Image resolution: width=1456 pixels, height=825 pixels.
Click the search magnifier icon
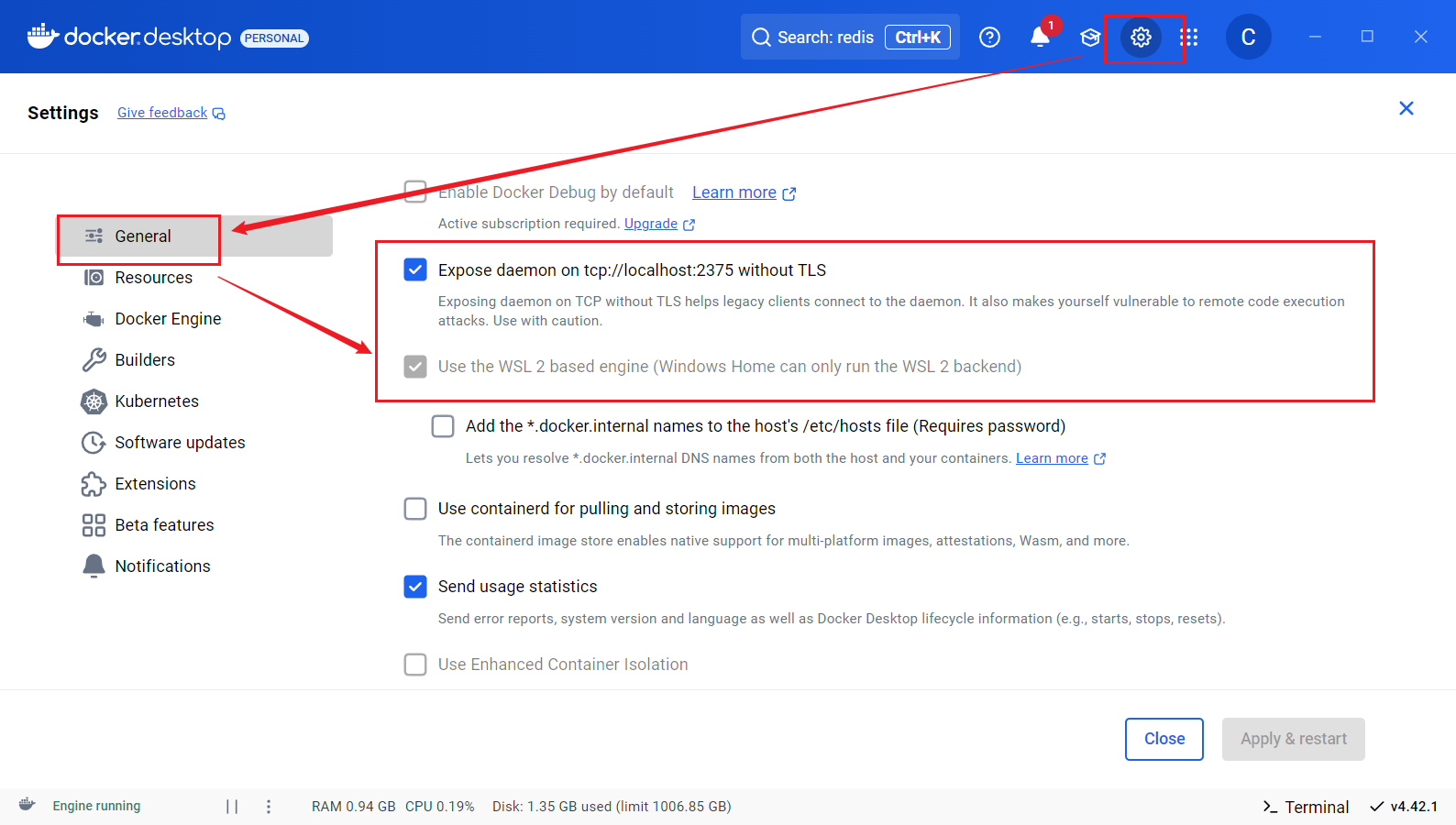coord(761,38)
